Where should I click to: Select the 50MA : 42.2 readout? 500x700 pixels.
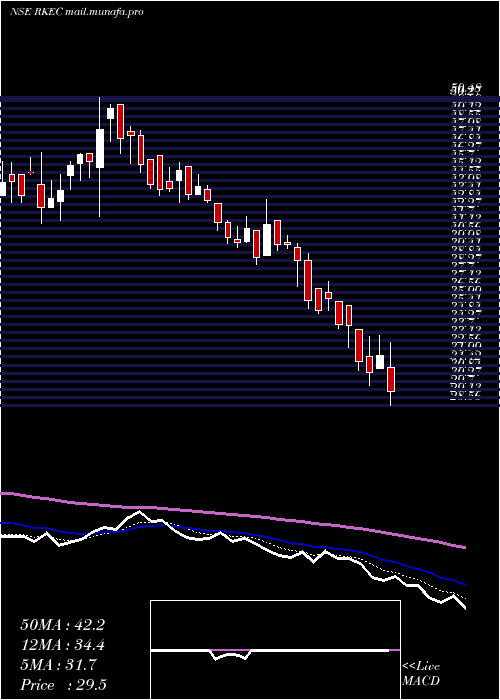(x=62, y=625)
